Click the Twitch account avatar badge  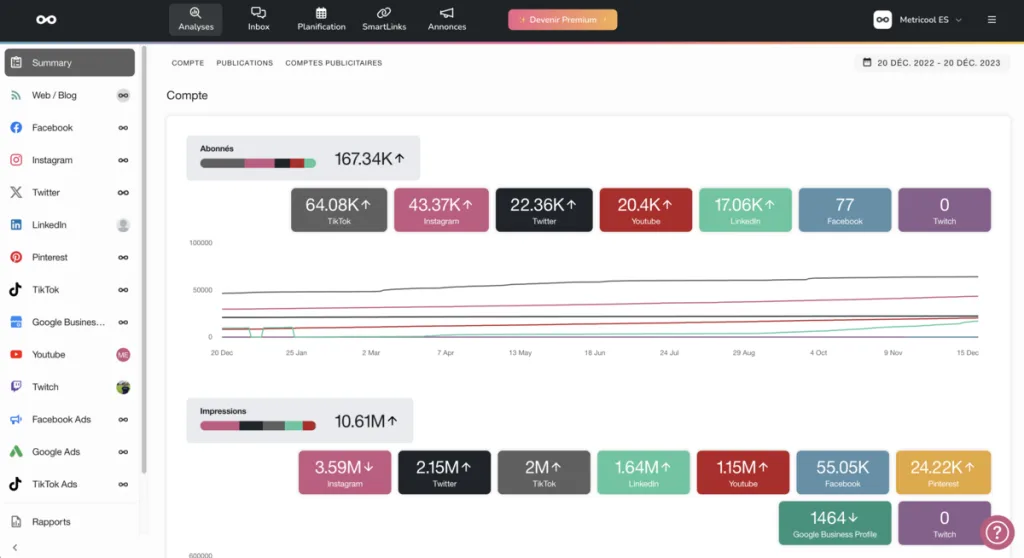123,387
